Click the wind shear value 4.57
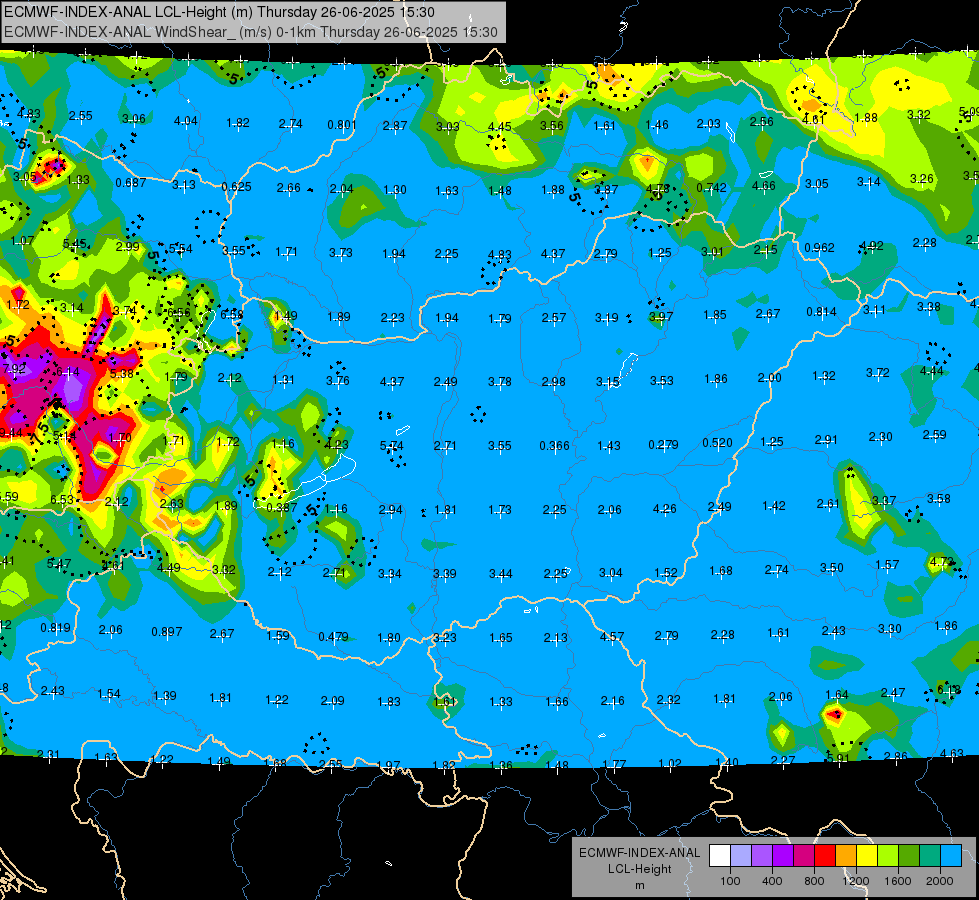This screenshot has width=979, height=900. pyautogui.click(x=612, y=636)
